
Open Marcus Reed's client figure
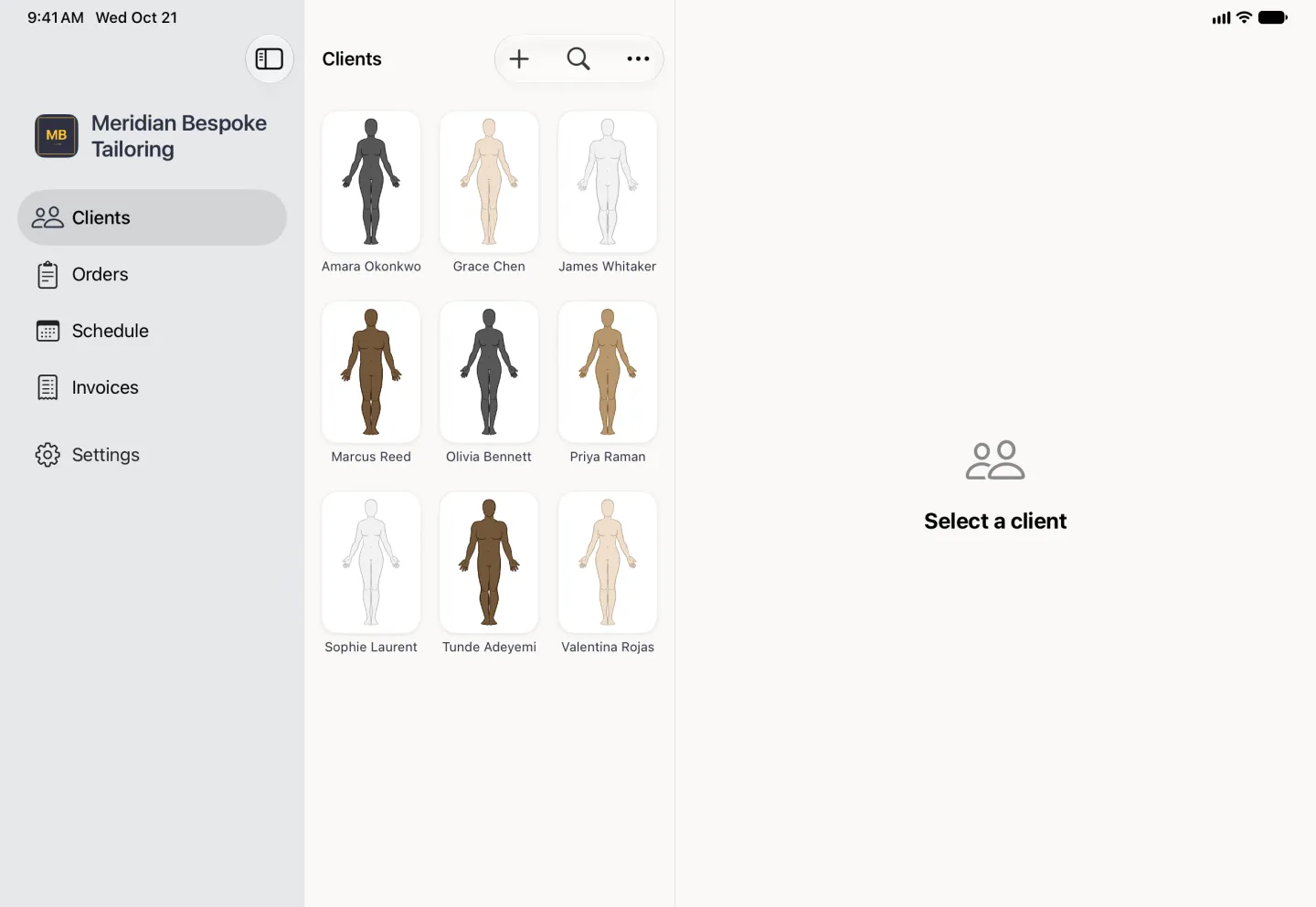pyautogui.click(x=371, y=372)
